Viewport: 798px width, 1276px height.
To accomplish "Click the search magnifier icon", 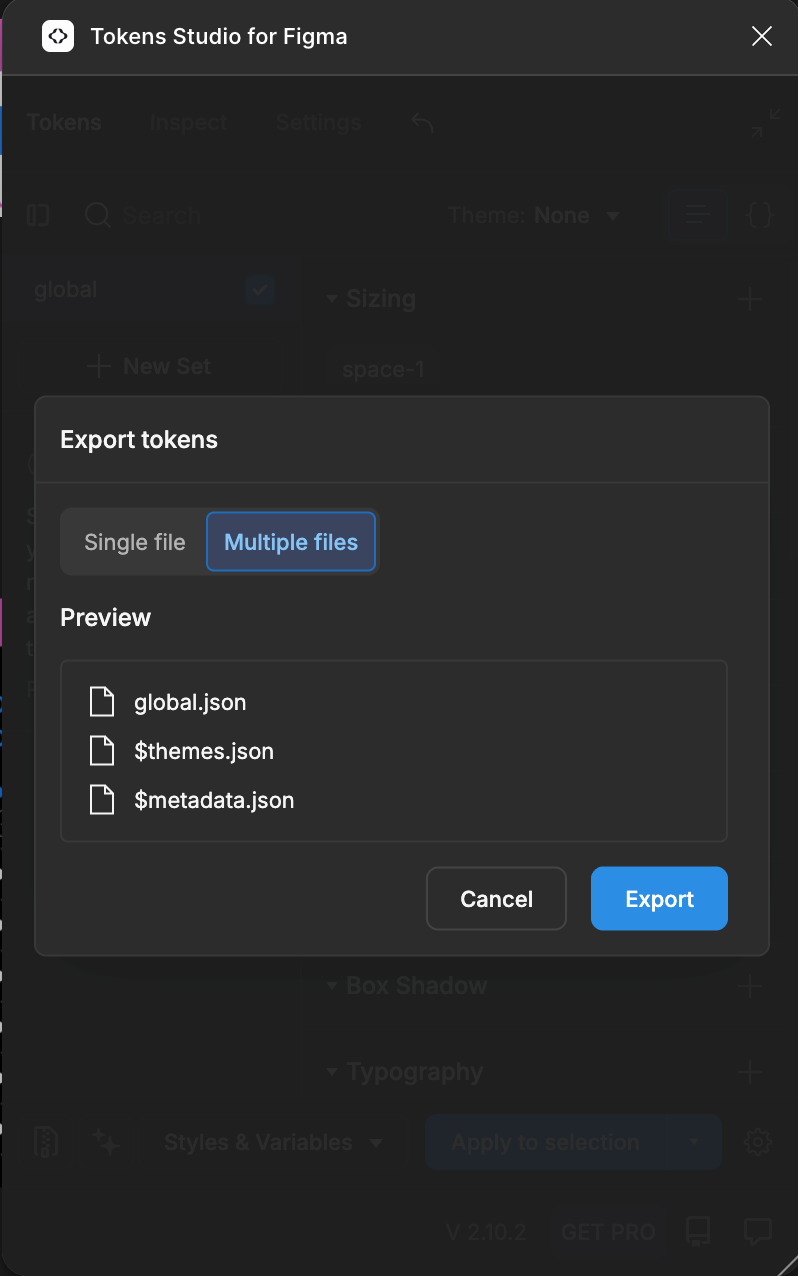I will point(97,215).
